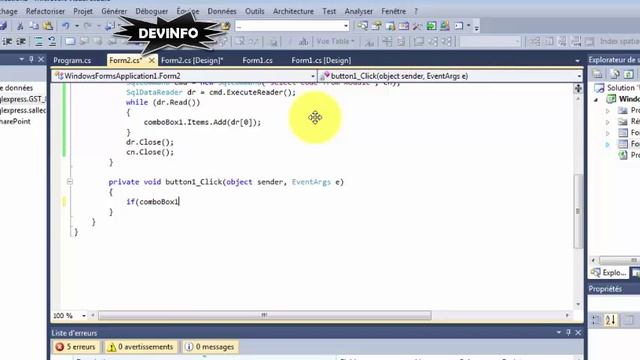
Task: Click the editor split window handle
Action: click(x=578, y=88)
